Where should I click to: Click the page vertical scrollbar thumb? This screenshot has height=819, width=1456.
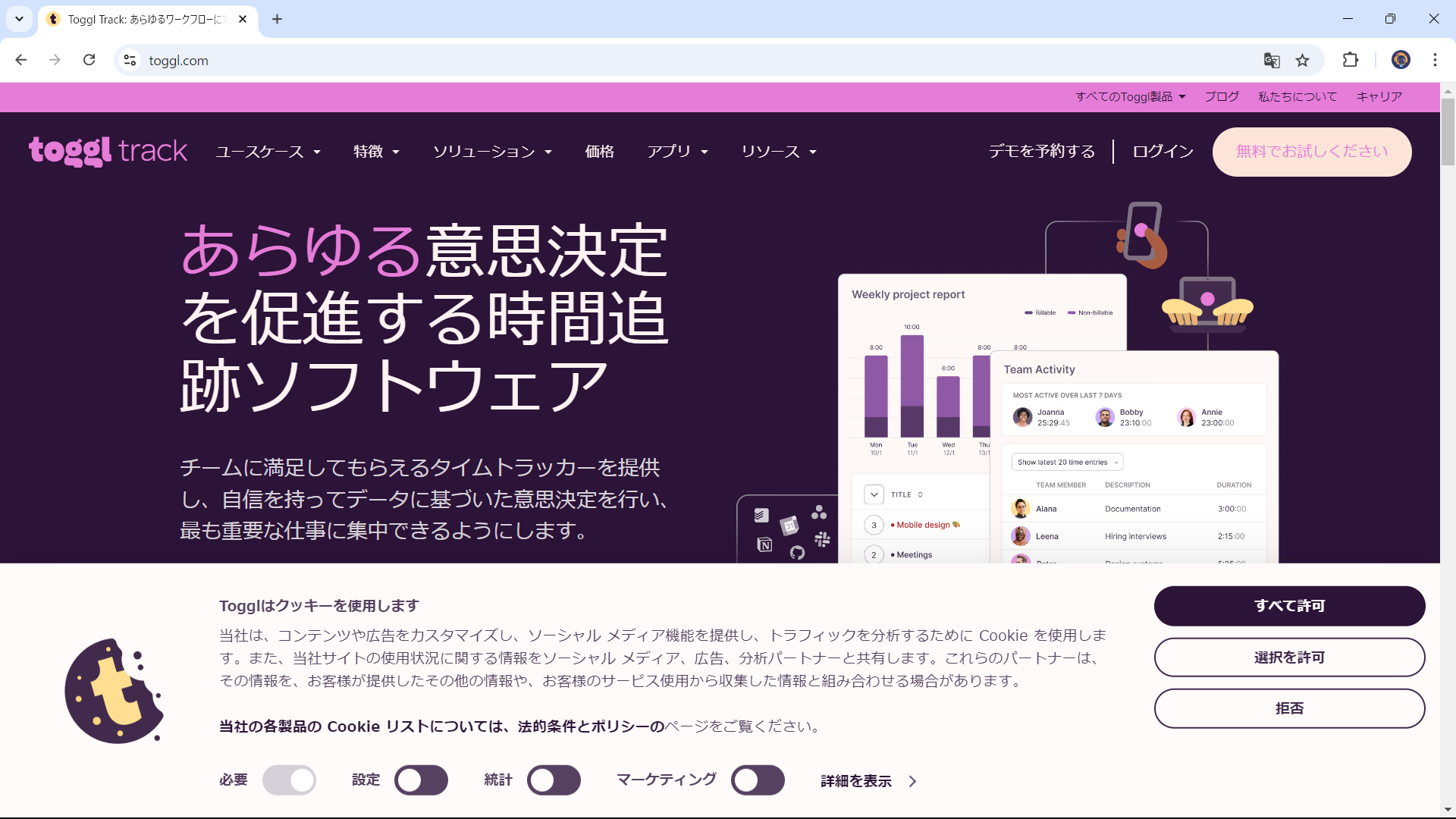pyautogui.click(x=1448, y=131)
